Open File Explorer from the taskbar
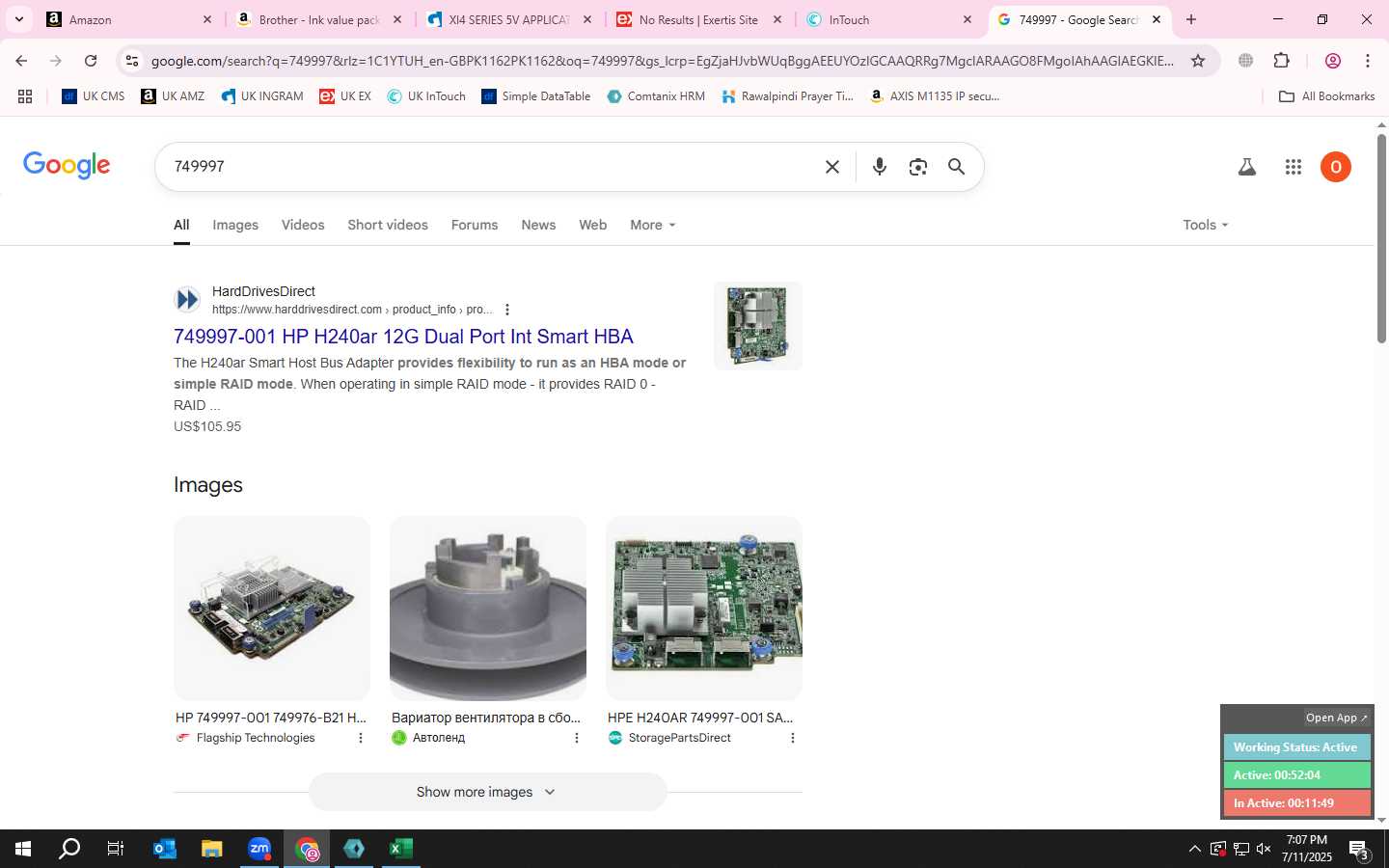The width and height of the screenshot is (1389, 868). point(212,849)
